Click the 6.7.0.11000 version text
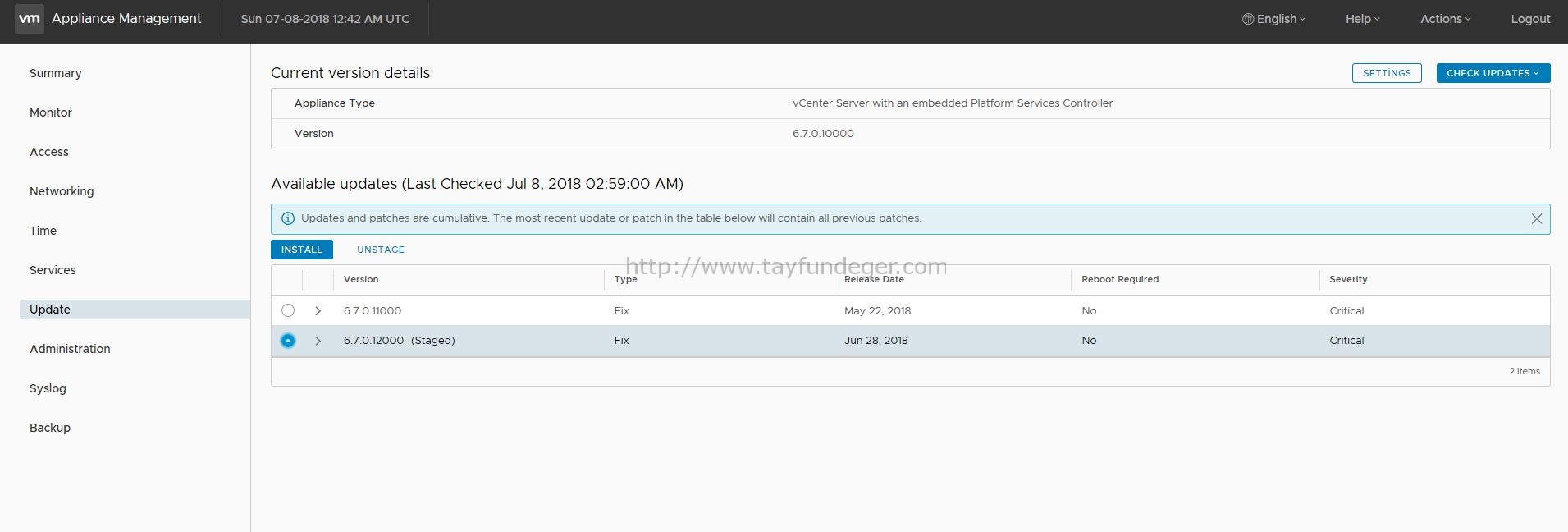This screenshot has width=1568, height=532. pyautogui.click(x=373, y=311)
